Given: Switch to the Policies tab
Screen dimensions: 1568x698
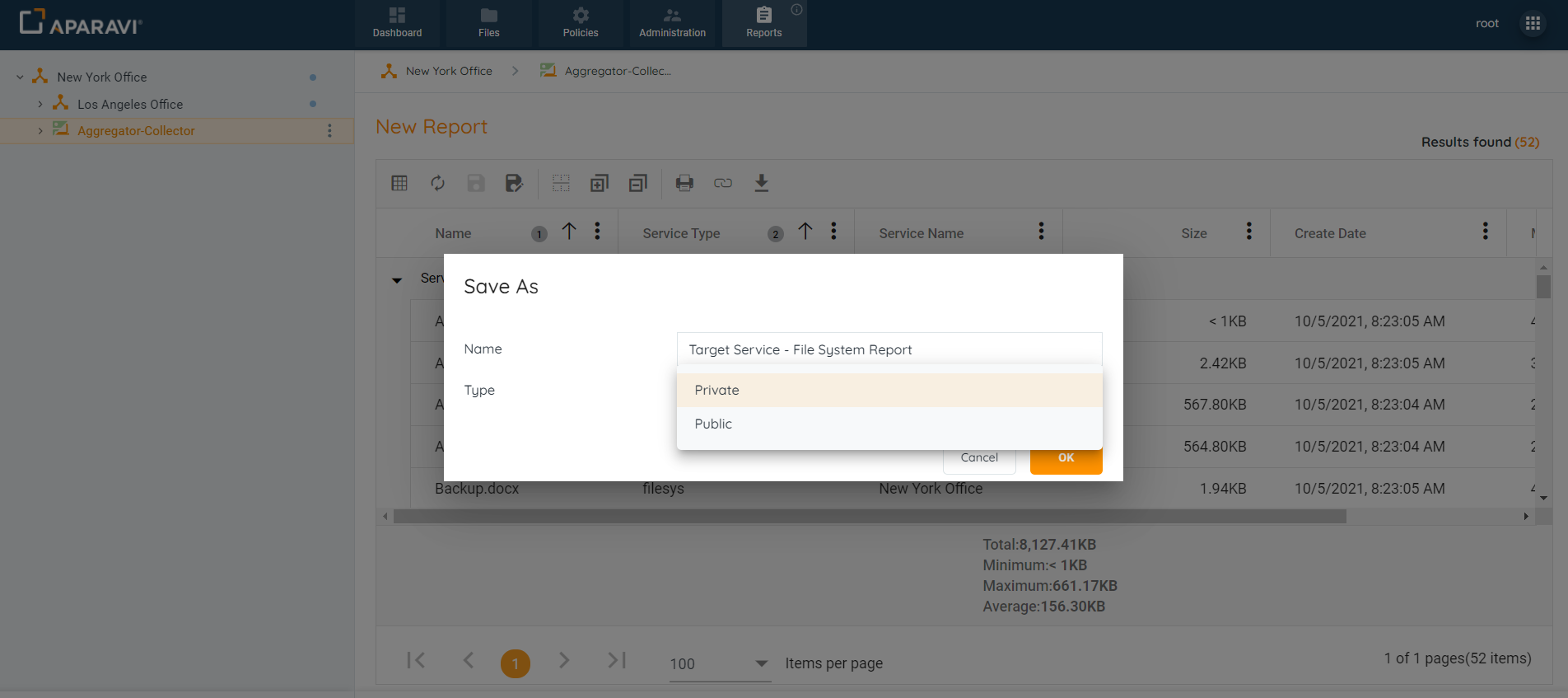Looking at the screenshot, I should [581, 23].
